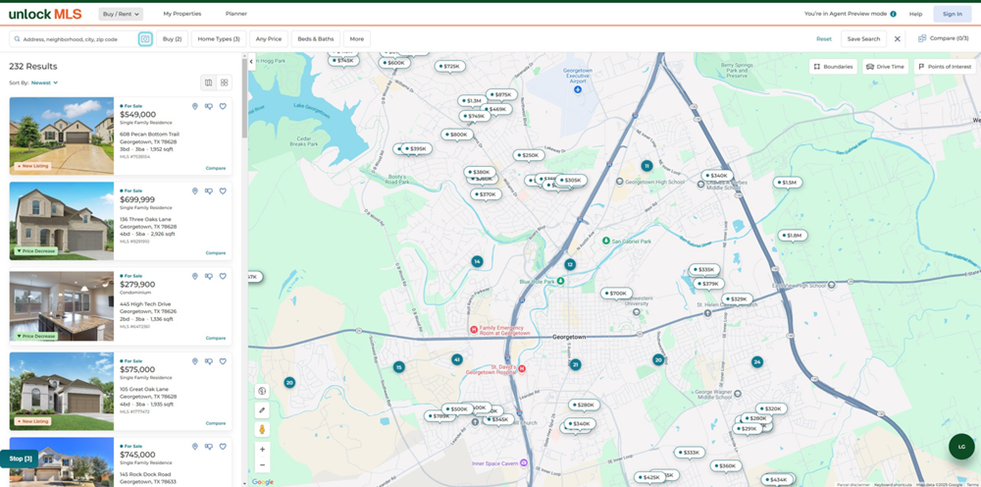Click the $1.5M map price marker

pyautogui.click(x=788, y=182)
